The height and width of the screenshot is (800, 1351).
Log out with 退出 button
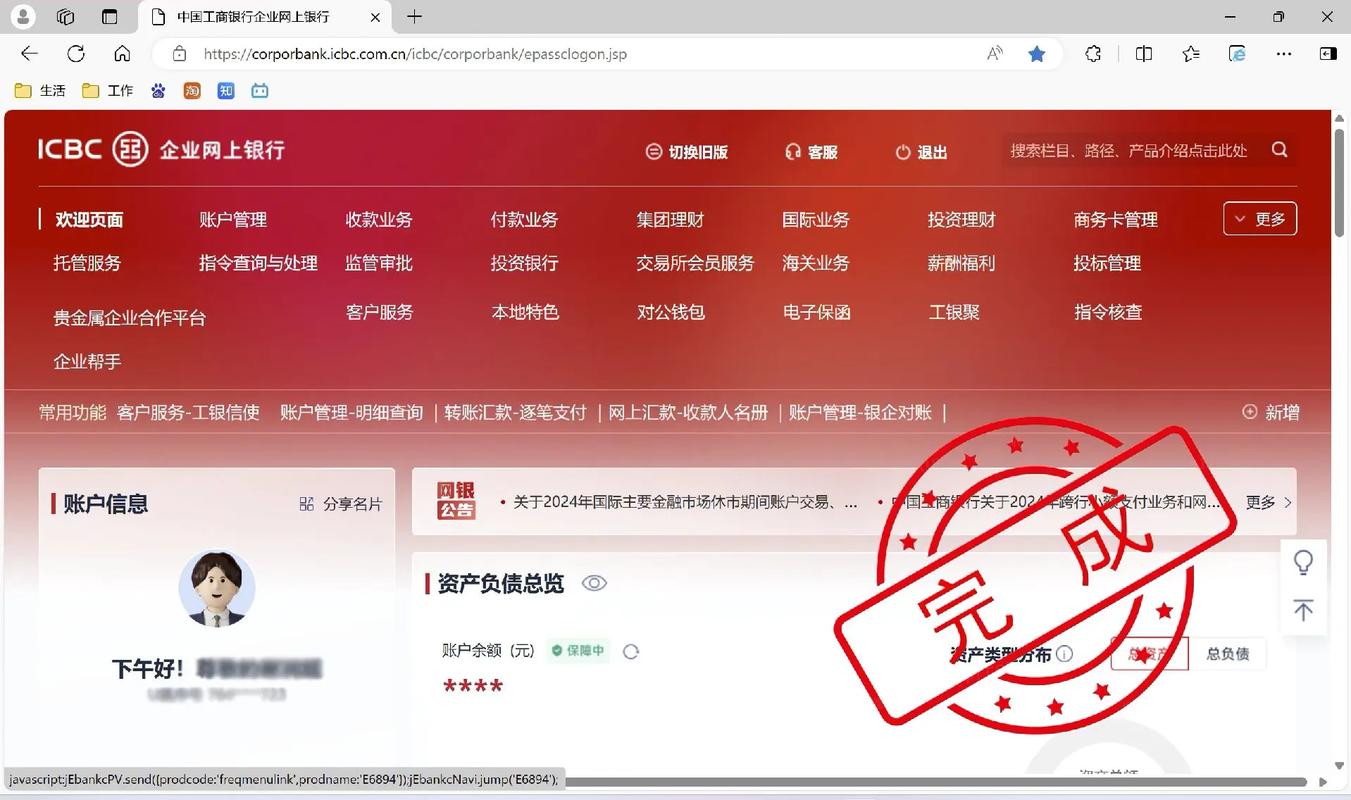pyautogui.click(x=921, y=152)
